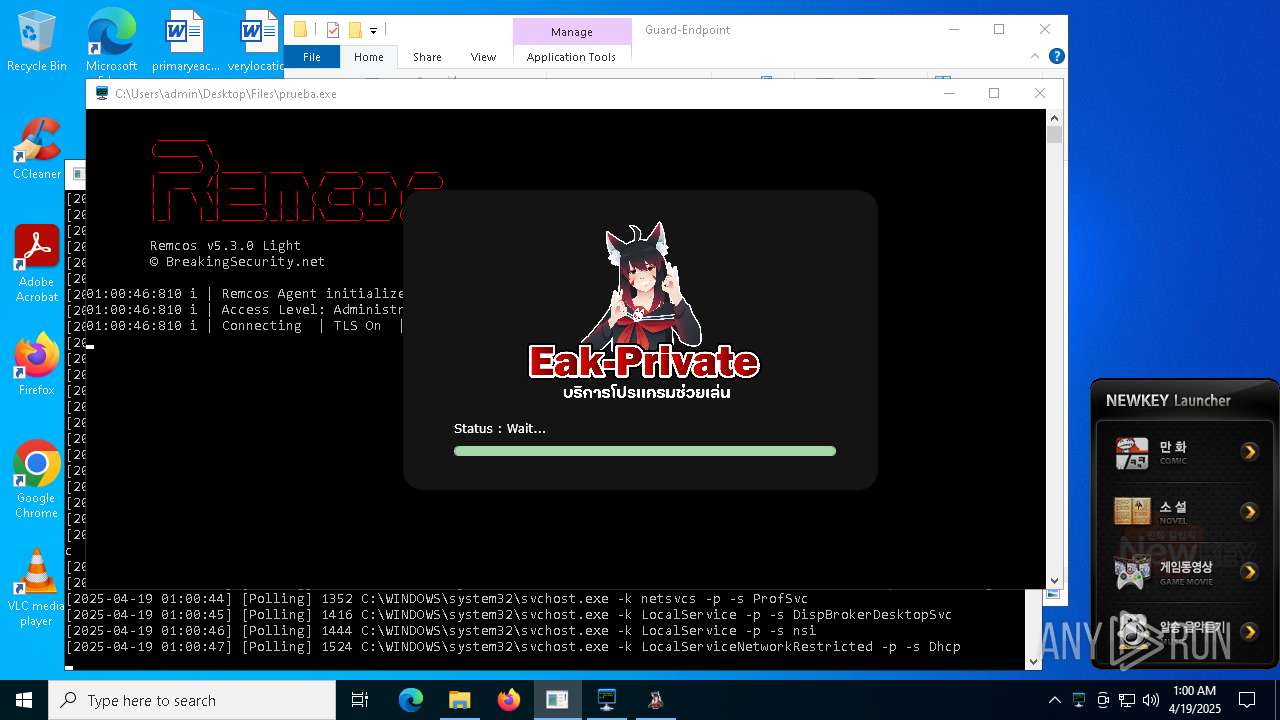
Task: Open the Customize Quick Access Toolbar dropdown
Action: tap(373, 31)
